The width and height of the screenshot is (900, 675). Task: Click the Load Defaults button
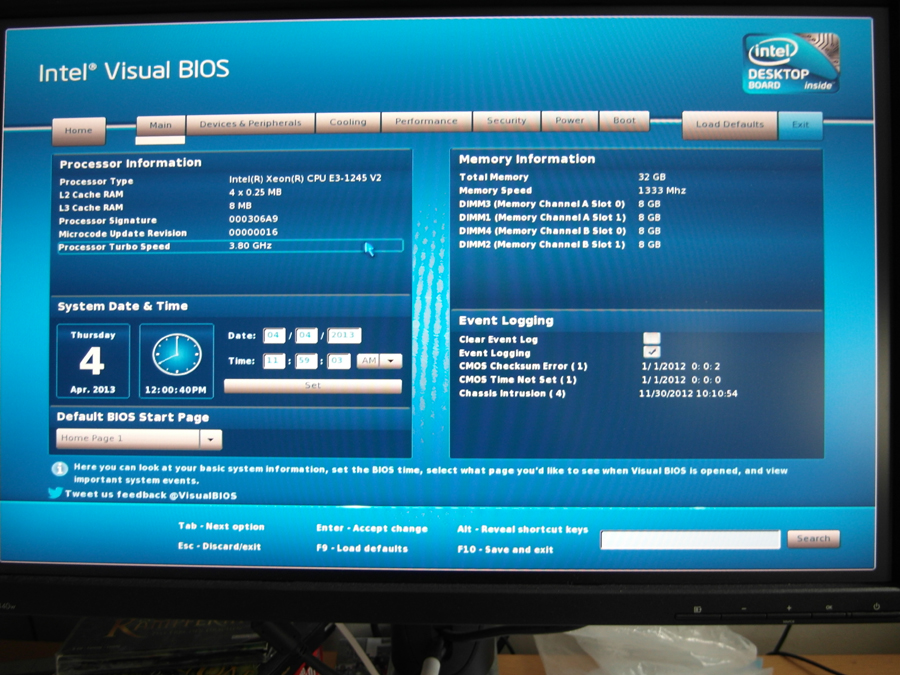point(730,125)
